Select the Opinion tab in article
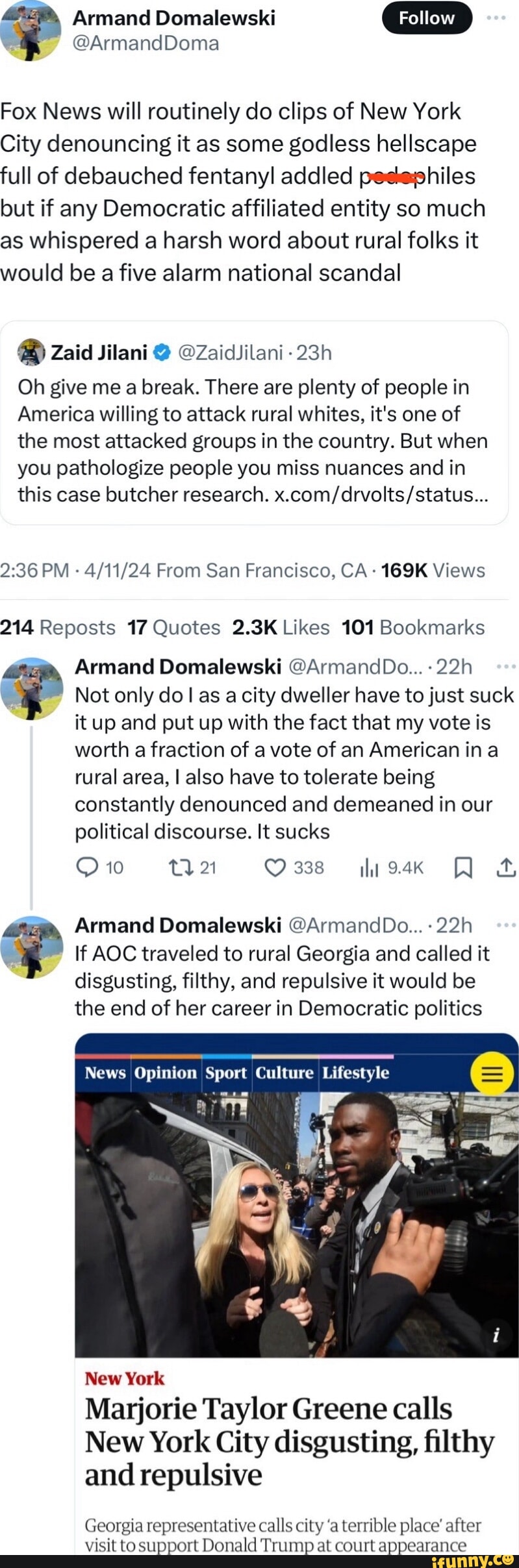This screenshot has height=1568, width=519. [165, 1073]
